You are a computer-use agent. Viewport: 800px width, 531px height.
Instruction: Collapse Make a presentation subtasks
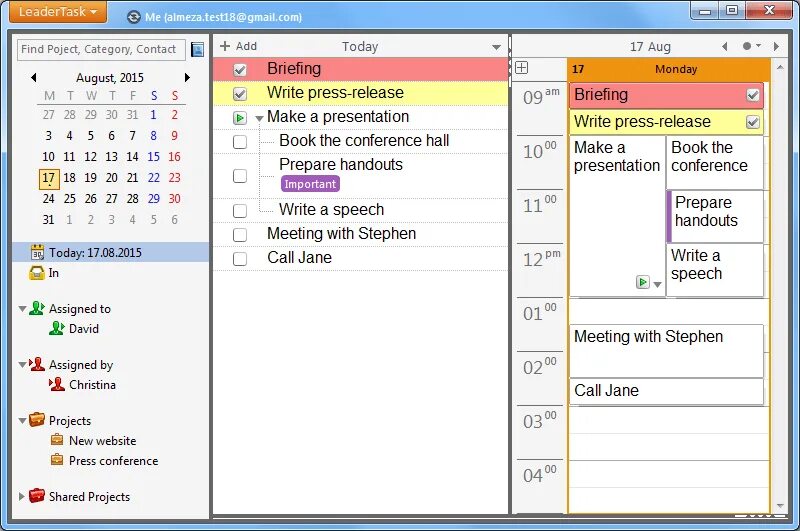click(259, 118)
